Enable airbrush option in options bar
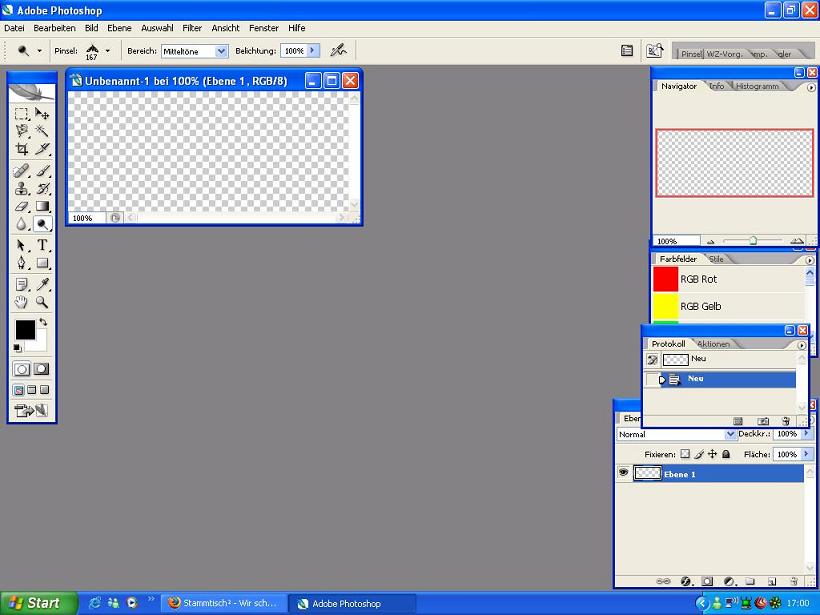 pos(339,50)
